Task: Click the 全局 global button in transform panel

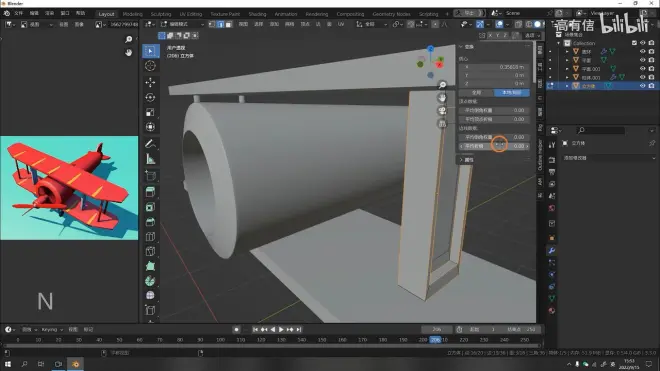Action: 476,93
